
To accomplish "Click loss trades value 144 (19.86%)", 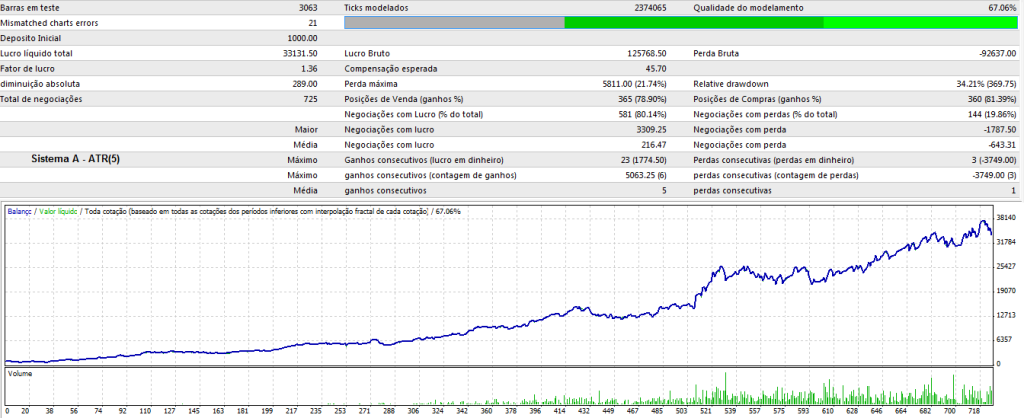I will (991, 114).
